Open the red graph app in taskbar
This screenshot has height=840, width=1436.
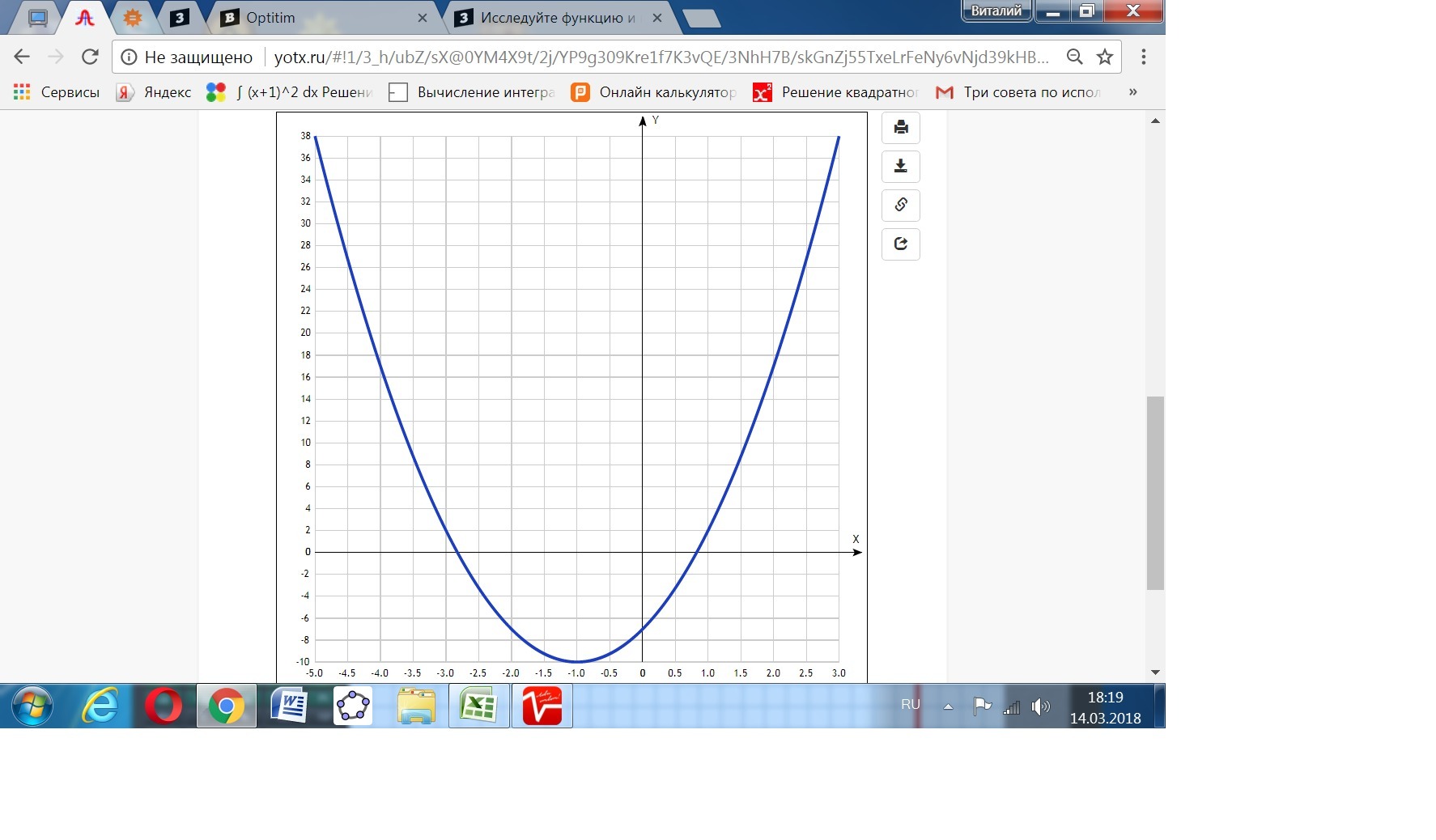(x=542, y=706)
